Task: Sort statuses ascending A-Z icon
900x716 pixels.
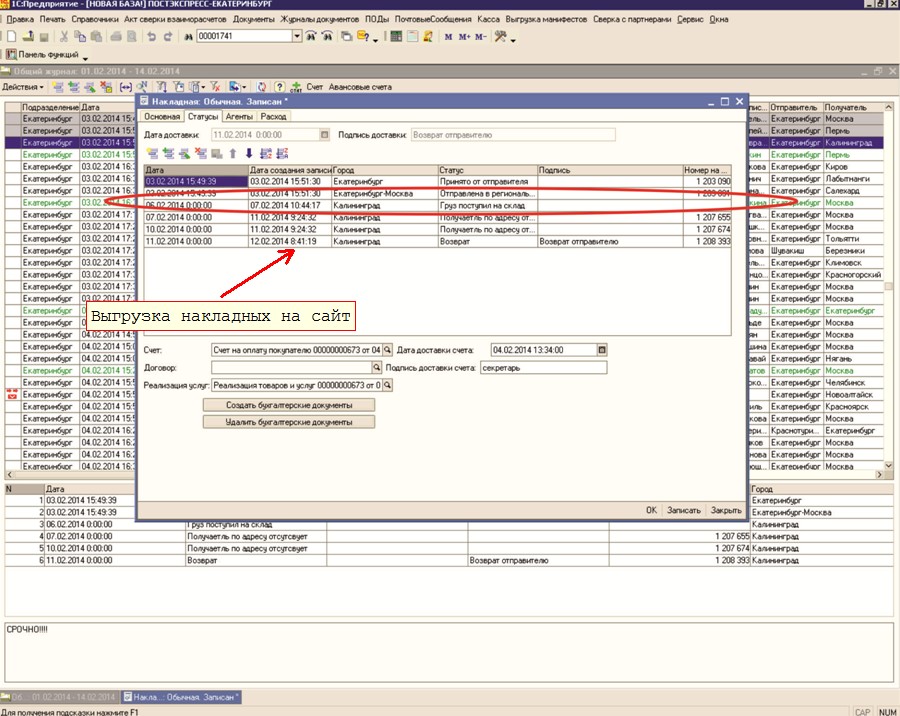Action: [x=266, y=153]
